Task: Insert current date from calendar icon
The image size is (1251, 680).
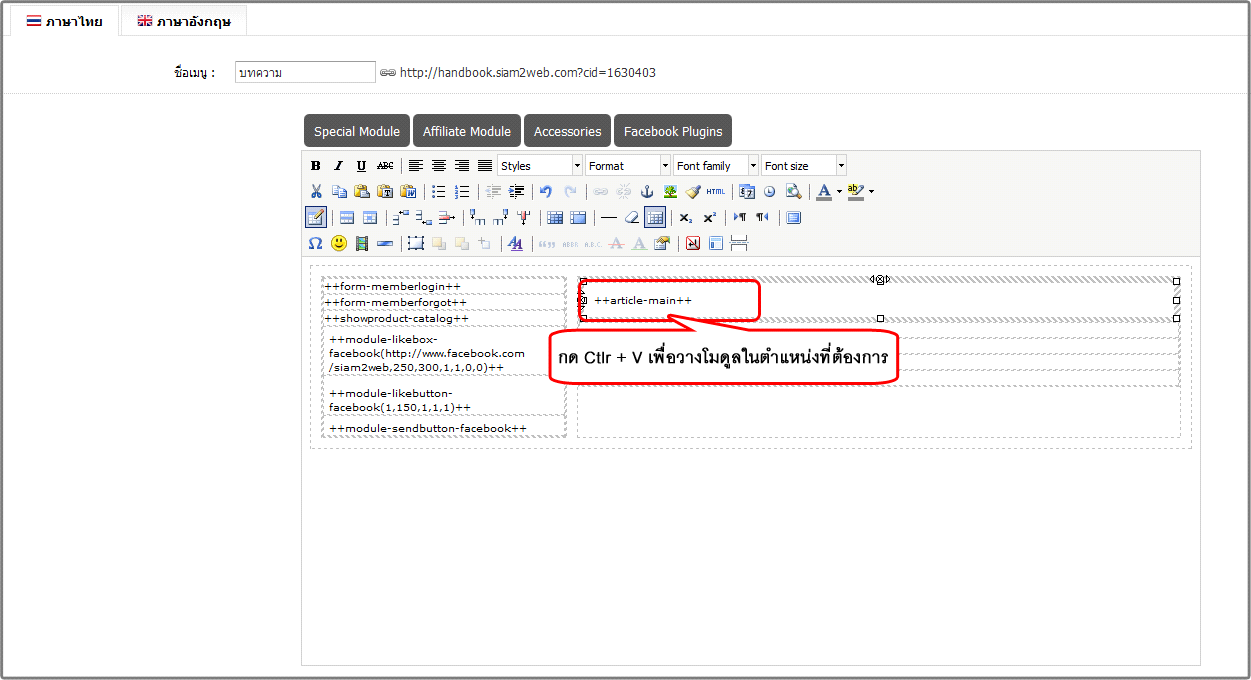Action: click(x=747, y=192)
